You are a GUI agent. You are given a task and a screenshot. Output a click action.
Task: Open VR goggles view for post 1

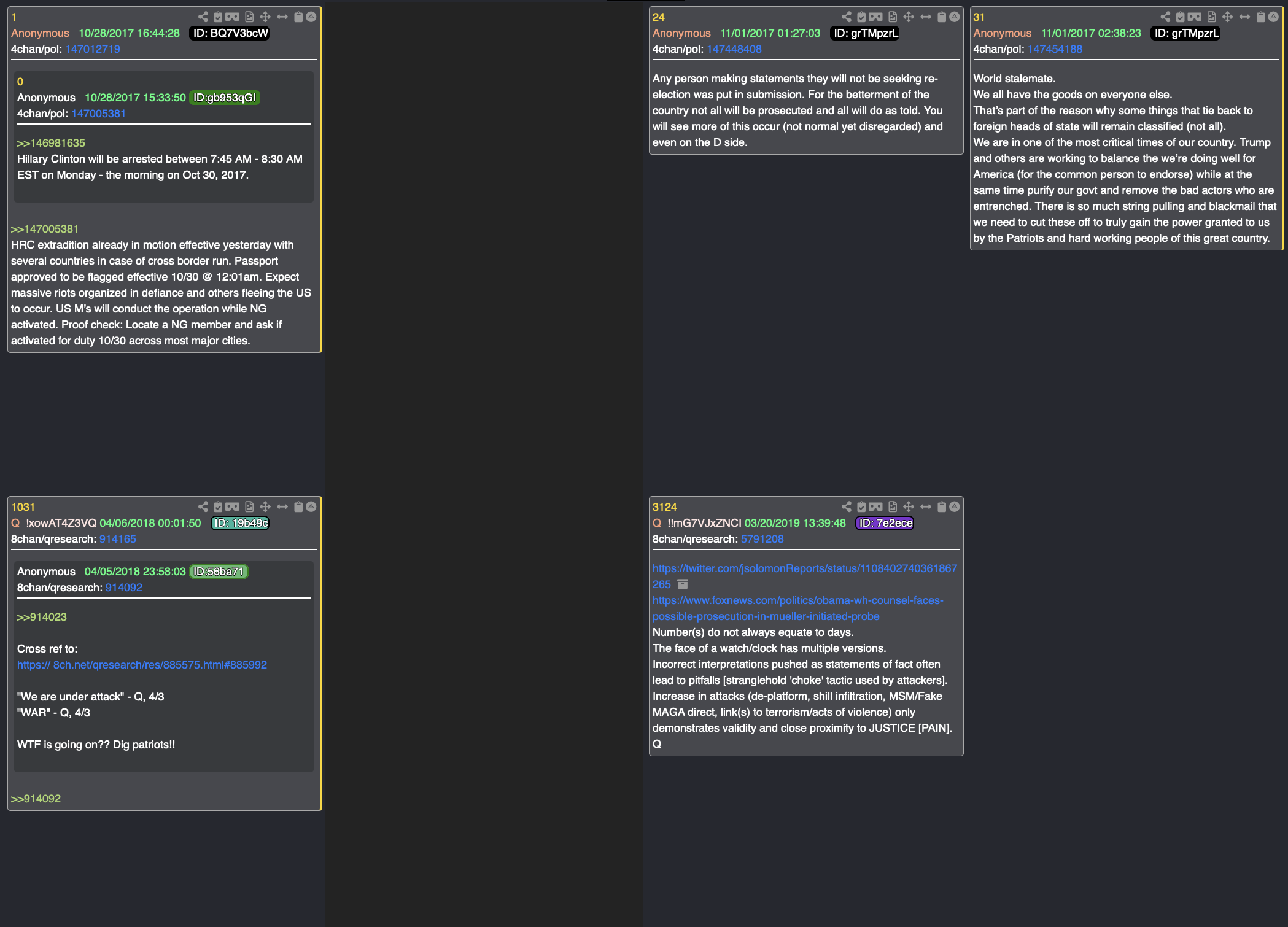(232, 17)
